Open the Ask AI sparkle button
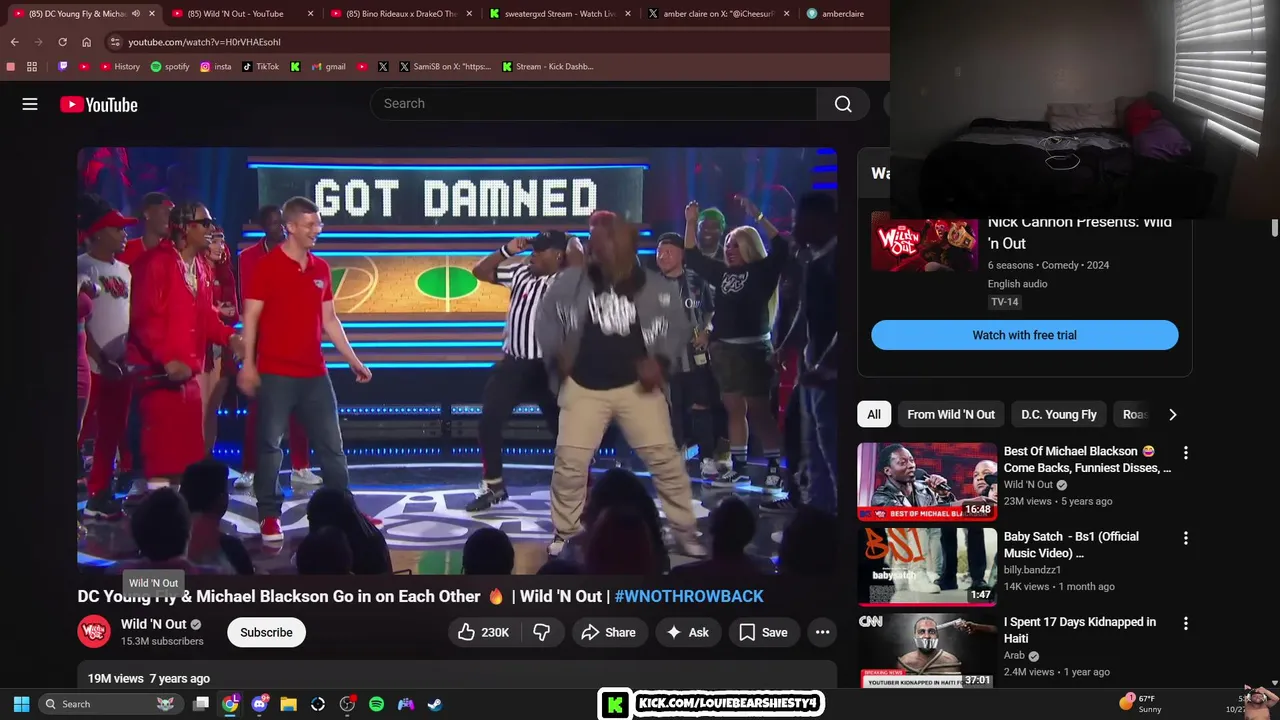The width and height of the screenshot is (1280, 720). pos(688,632)
